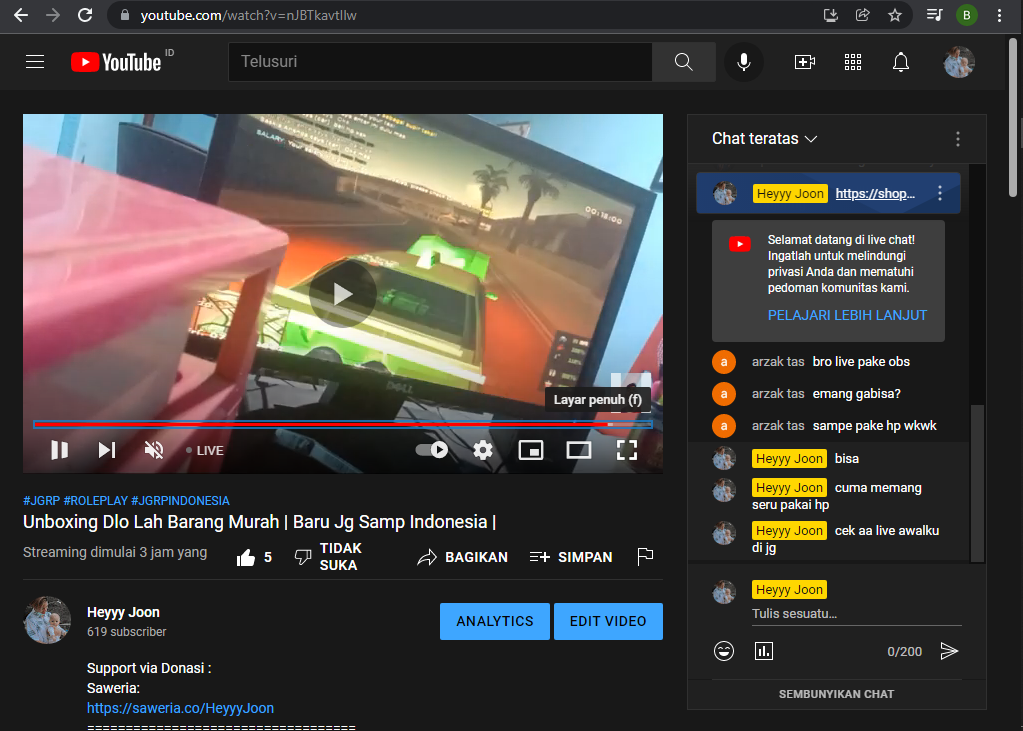Pause the live video

[59, 450]
